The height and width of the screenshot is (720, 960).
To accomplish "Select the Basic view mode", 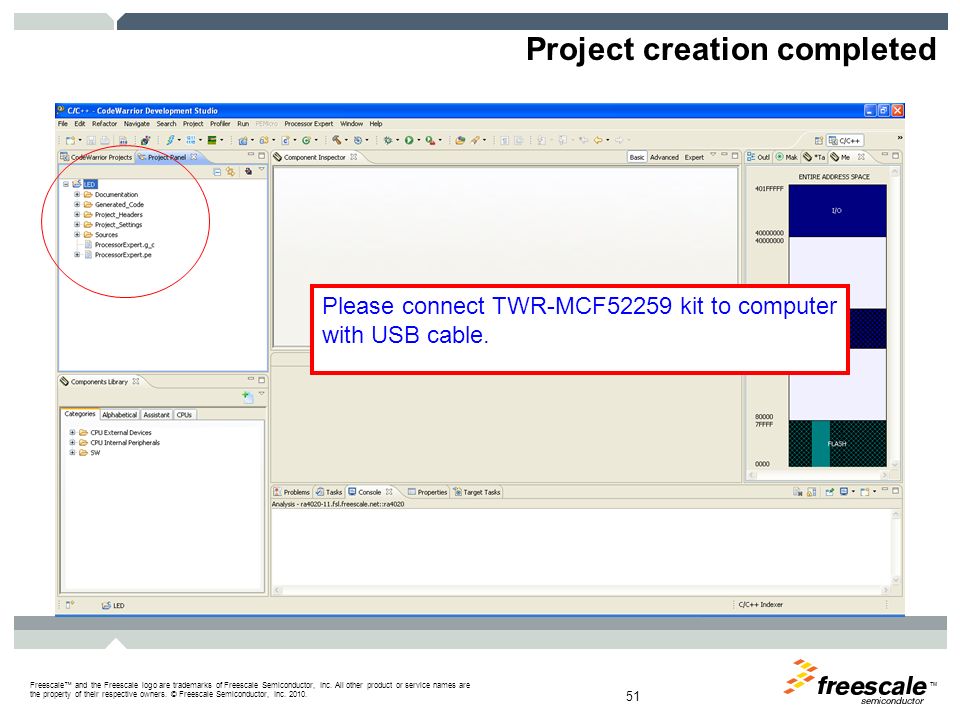I will coord(637,157).
